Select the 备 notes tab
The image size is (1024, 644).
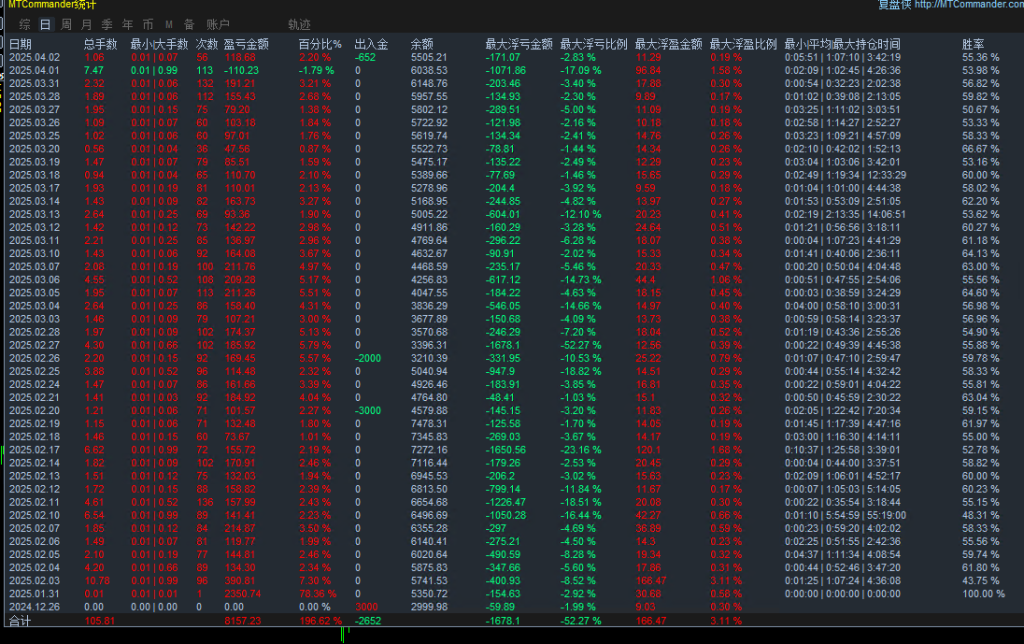188,24
